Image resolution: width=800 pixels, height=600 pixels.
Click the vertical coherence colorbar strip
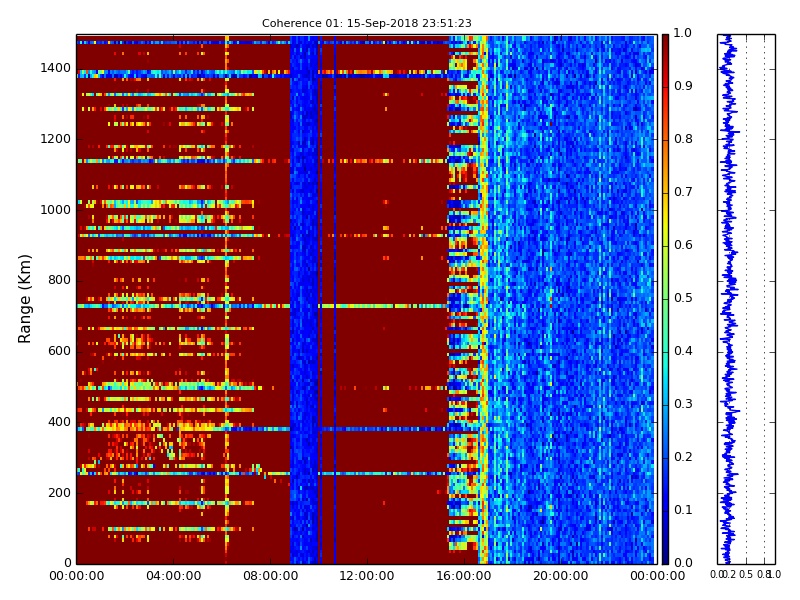coord(665,299)
